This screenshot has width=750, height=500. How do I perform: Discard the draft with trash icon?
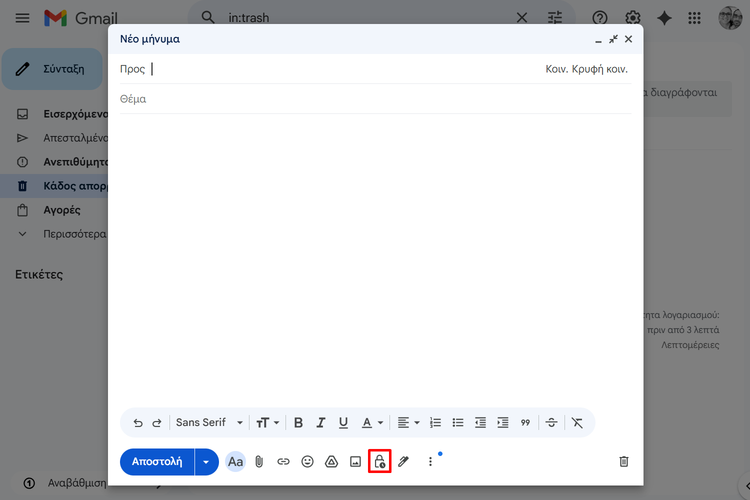point(624,462)
